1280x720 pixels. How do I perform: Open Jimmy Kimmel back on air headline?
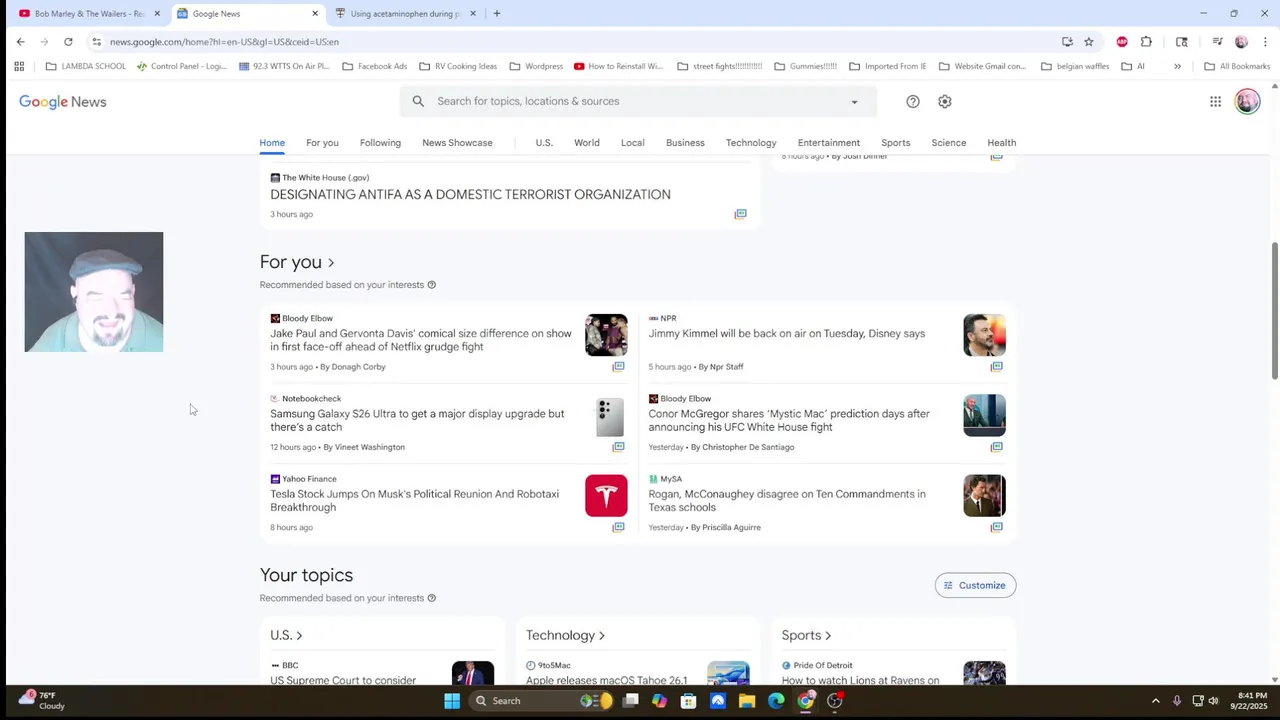pyautogui.click(x=787, y=334)
